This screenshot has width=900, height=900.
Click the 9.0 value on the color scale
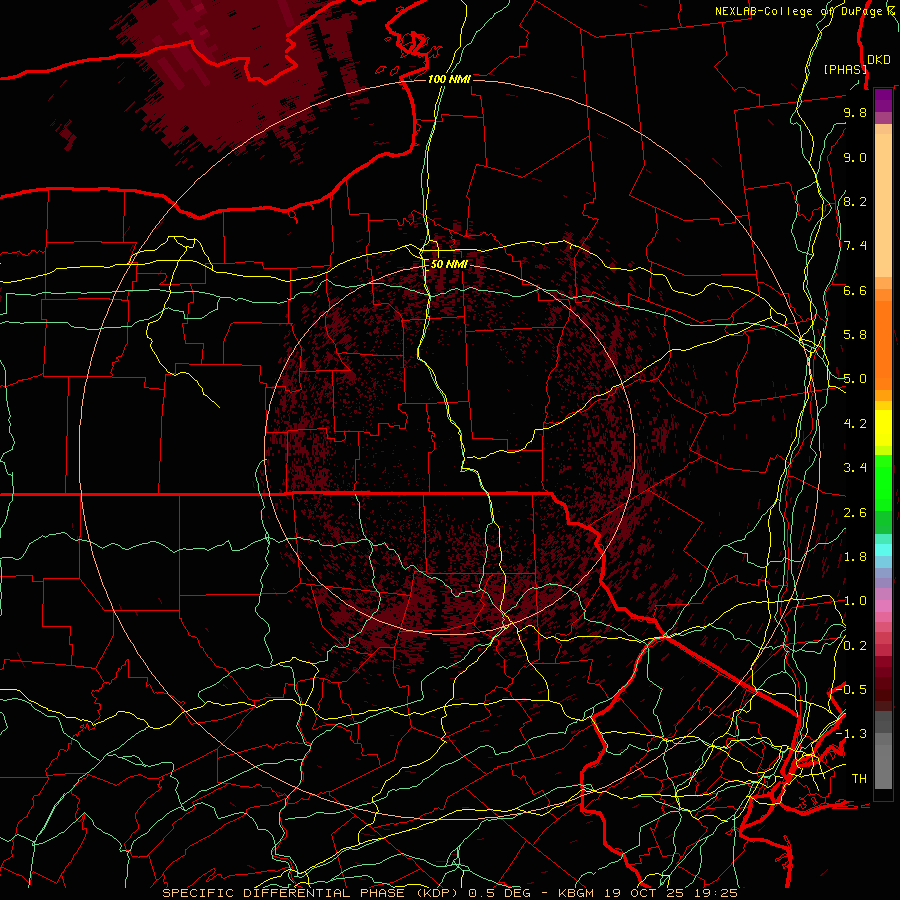(x=855, y=157)
